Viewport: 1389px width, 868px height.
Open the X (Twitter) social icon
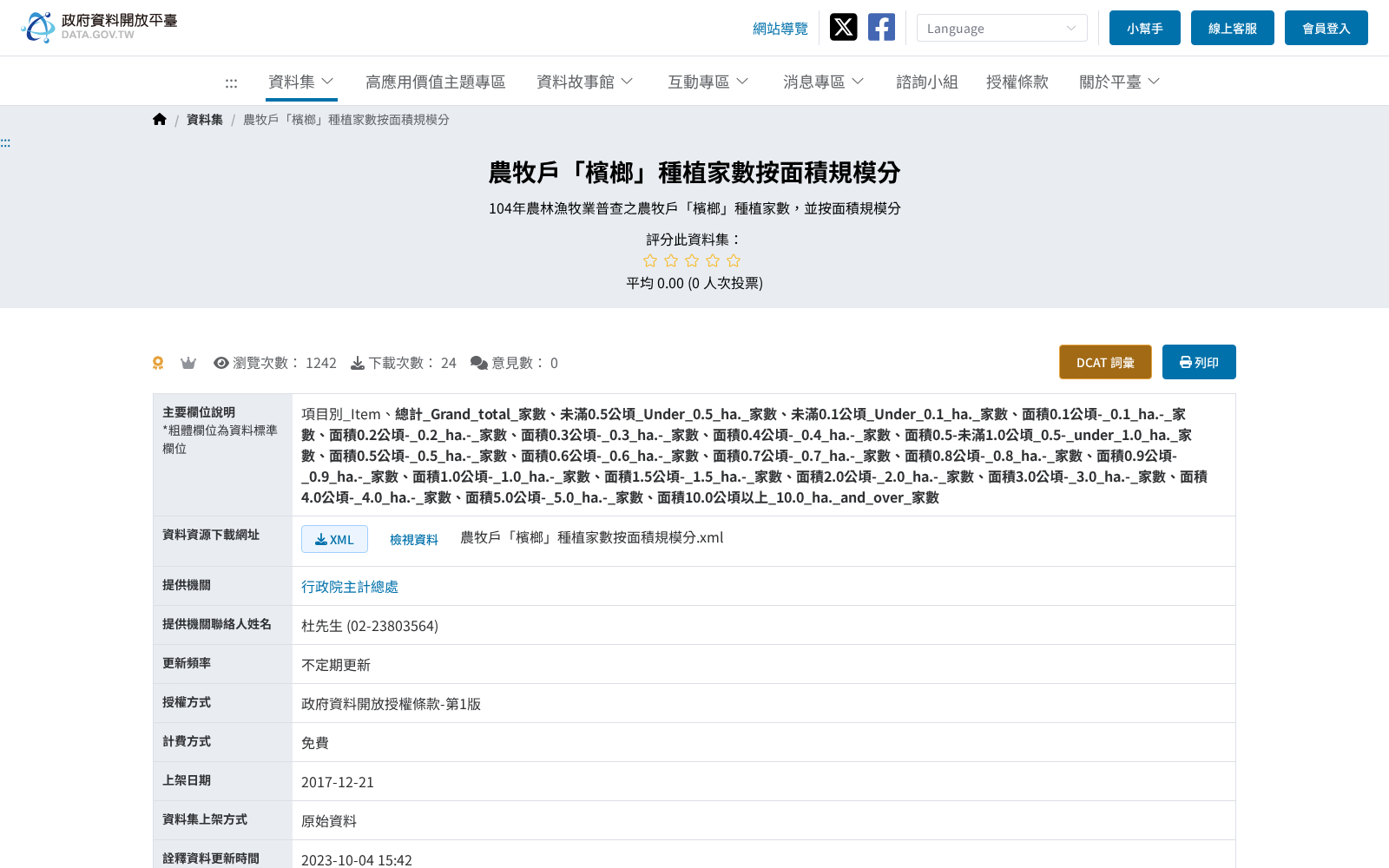tap(843, 27)
